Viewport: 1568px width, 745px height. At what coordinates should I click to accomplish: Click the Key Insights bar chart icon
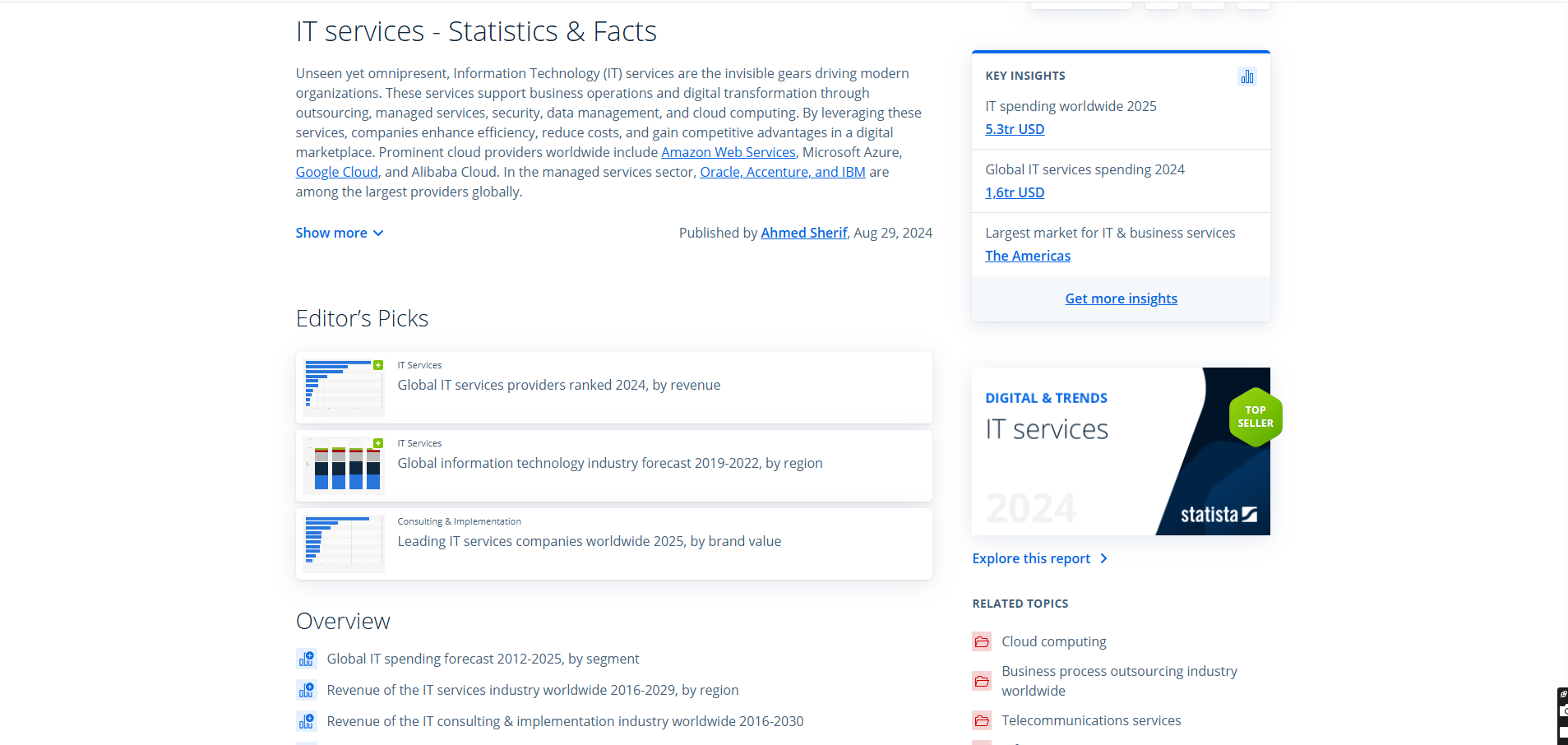click(x=1247, y=76)
